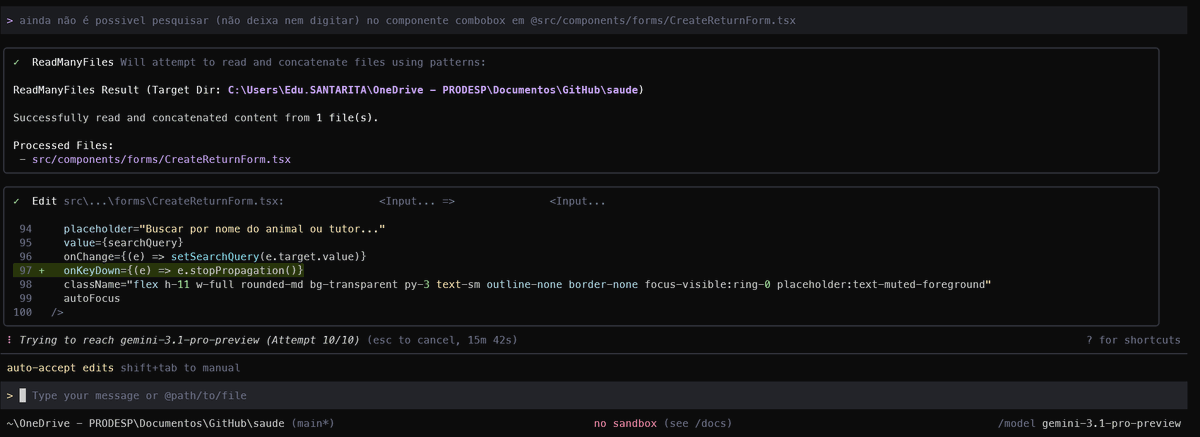The height and width of the screenshot is (437, 1200).
Task: Click the working directory path in status bar
Action: pyautogui.click(x=146, y=424)
